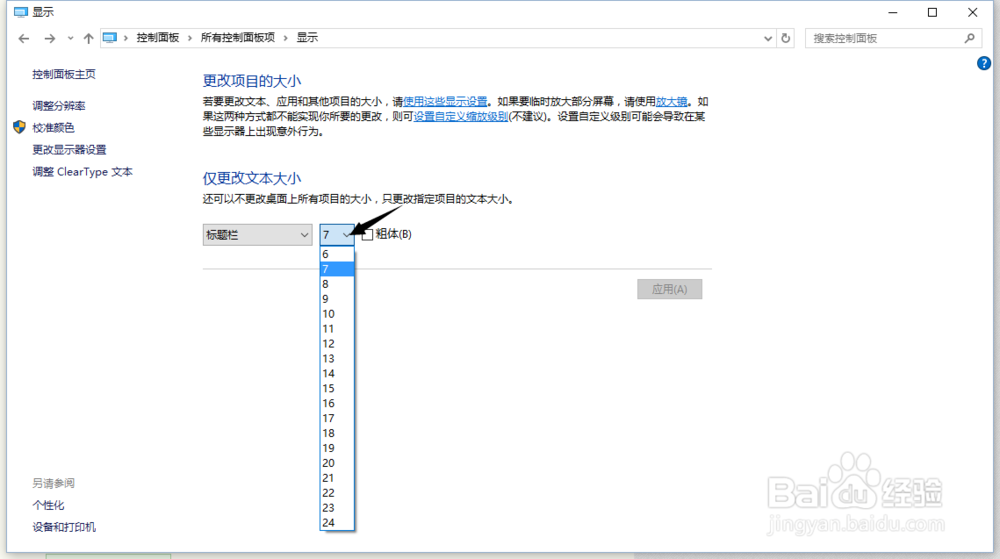Expand the address bar history dropdown

pos(768,38)
